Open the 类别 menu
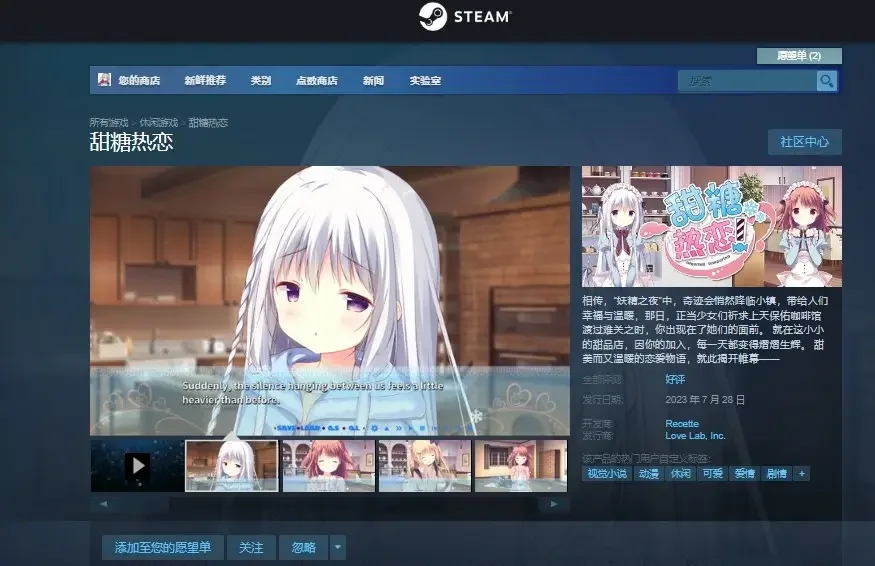 coord(261,80)
